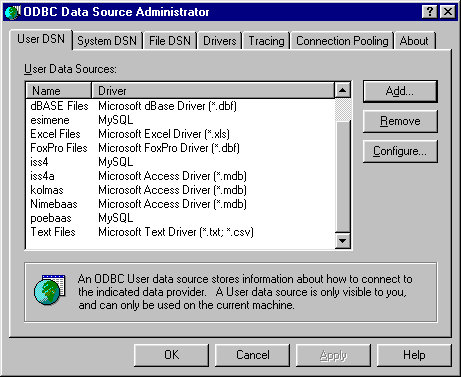Click the Help button
This screenshot has width=461, height=377.
pos(414,355)
